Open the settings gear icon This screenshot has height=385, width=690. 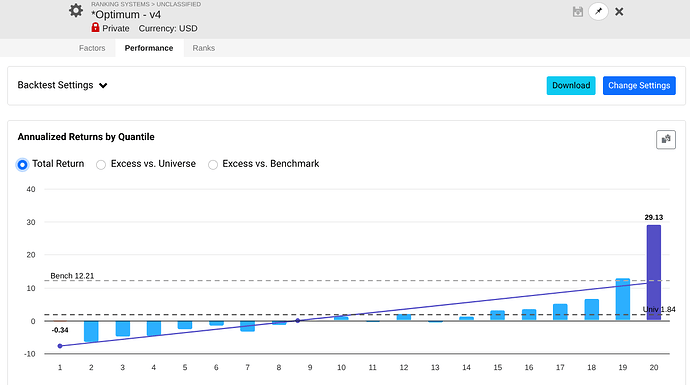(76, 11)
